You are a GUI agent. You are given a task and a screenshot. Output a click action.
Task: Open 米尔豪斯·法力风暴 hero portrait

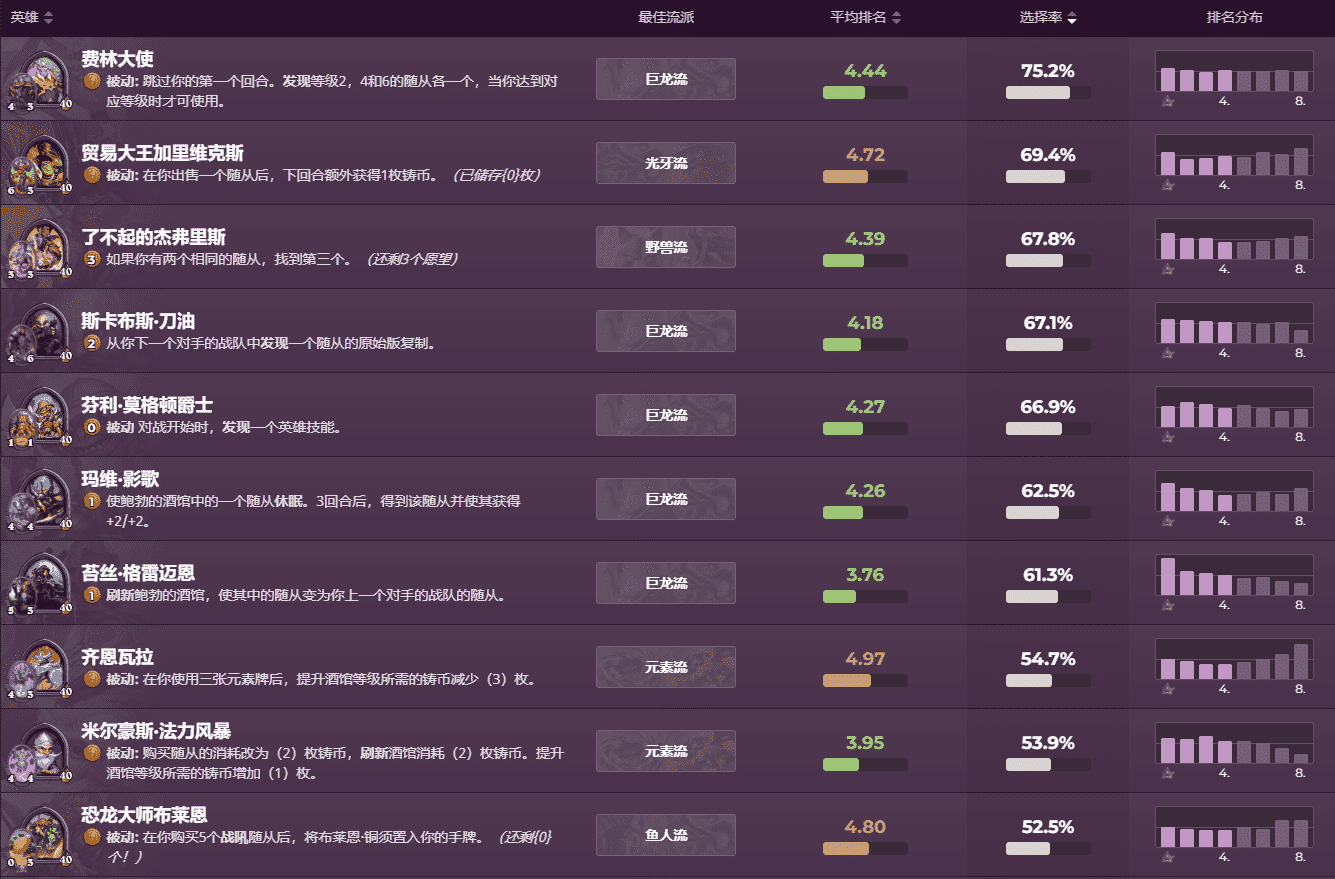(x=39, y=750)
